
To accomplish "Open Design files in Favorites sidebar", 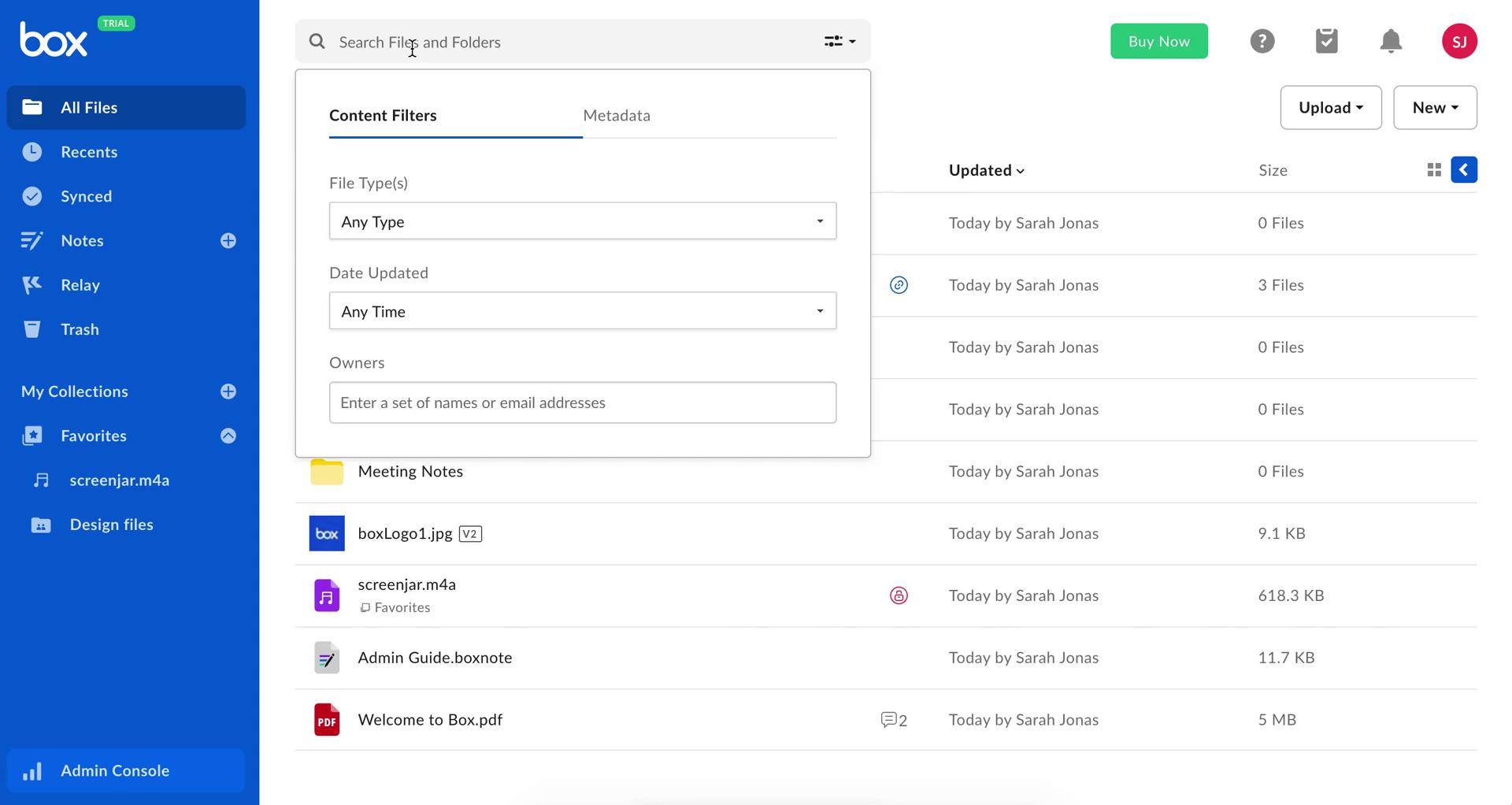I will tap(111, 525).
